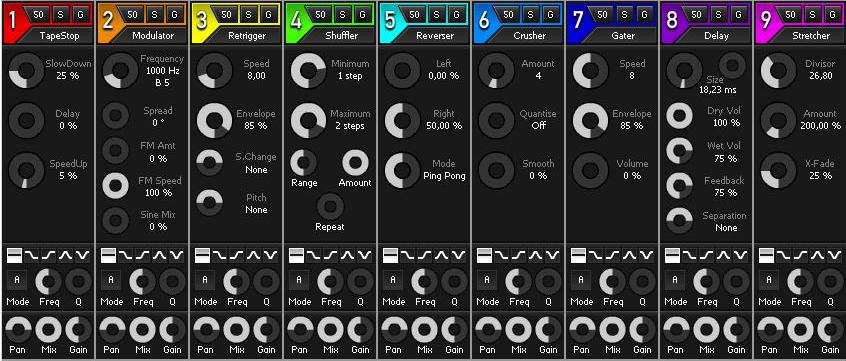Click the filter Mode A button in Reverser
The width and height of the screenshot is (846, 361).
(393, 281)
